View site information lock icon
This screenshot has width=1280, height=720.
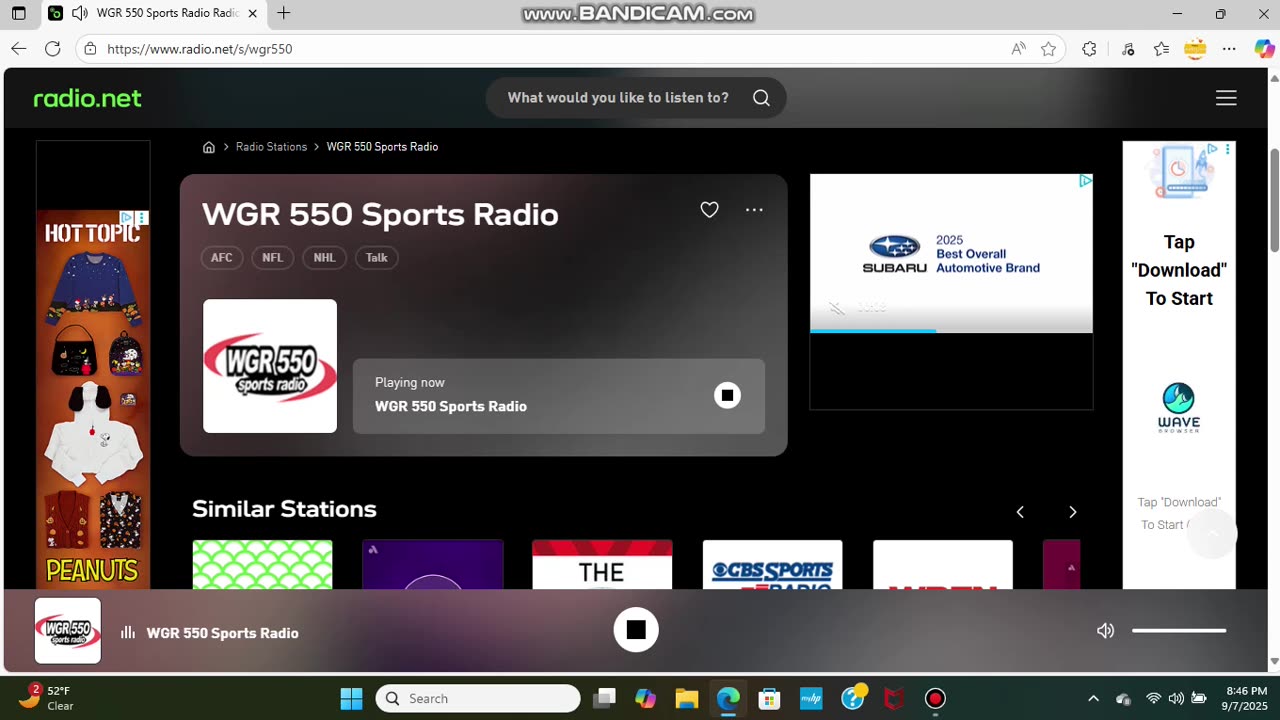[x=90, y=49]
